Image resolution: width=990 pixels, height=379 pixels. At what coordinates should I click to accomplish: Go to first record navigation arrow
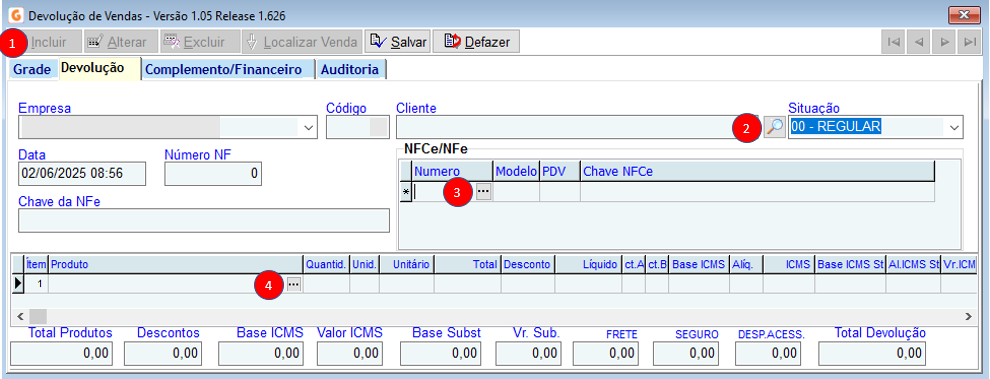893,42
